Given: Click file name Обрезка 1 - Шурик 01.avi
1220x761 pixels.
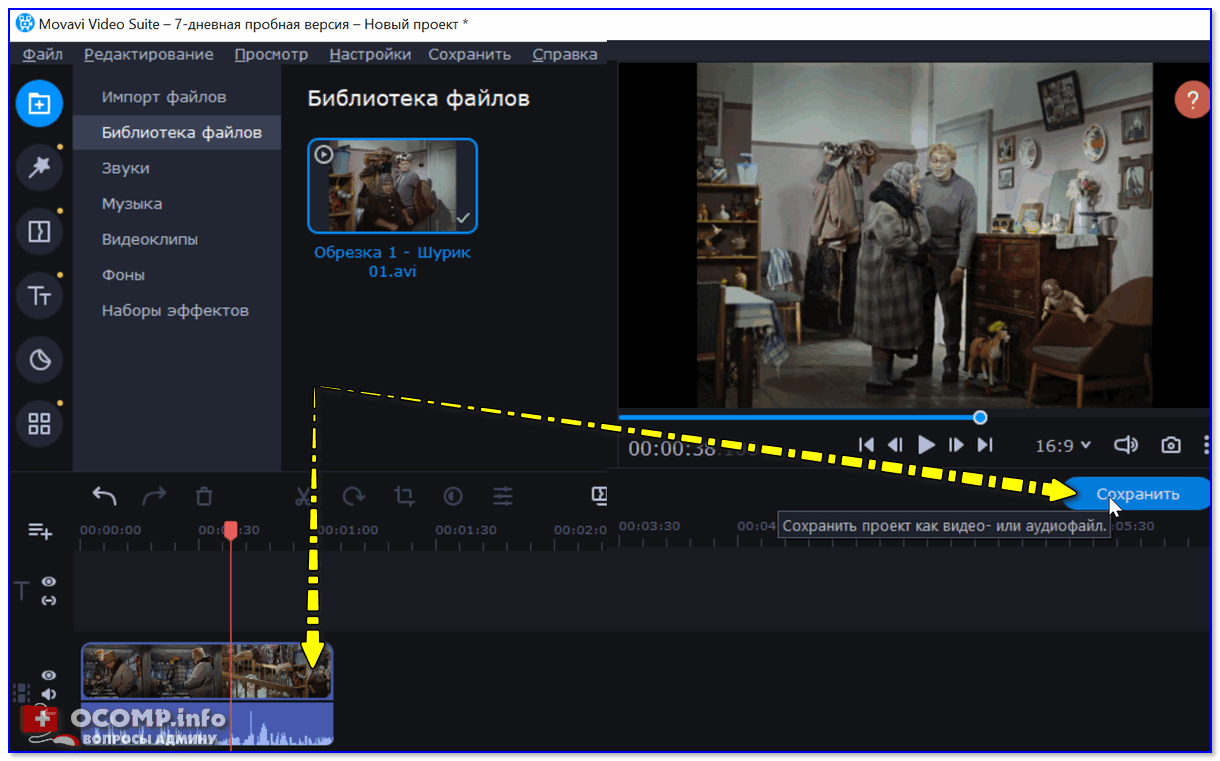Looking at the screenshot, I should pos(392,261).
